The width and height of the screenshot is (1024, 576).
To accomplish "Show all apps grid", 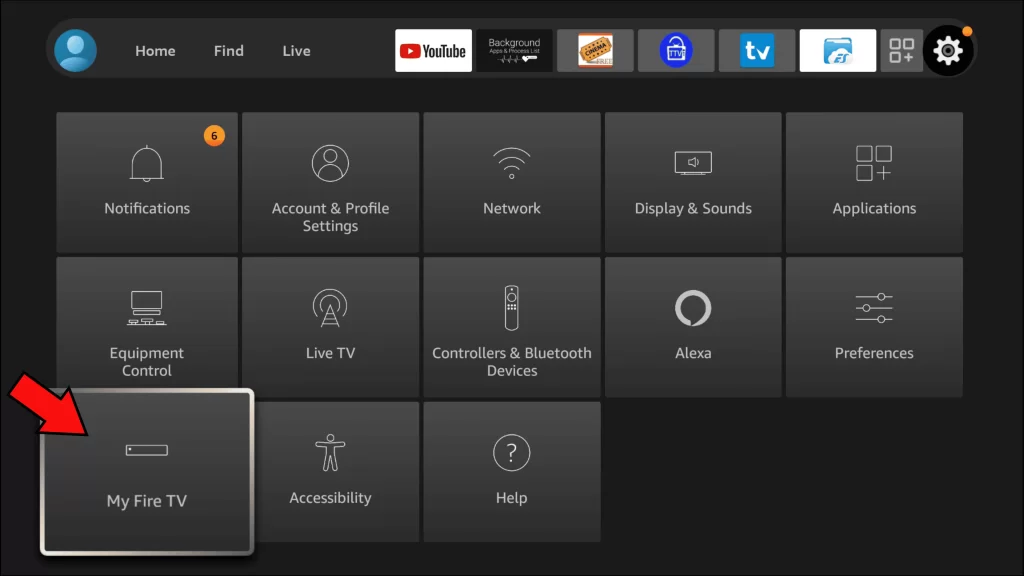I will click(901, 50).
